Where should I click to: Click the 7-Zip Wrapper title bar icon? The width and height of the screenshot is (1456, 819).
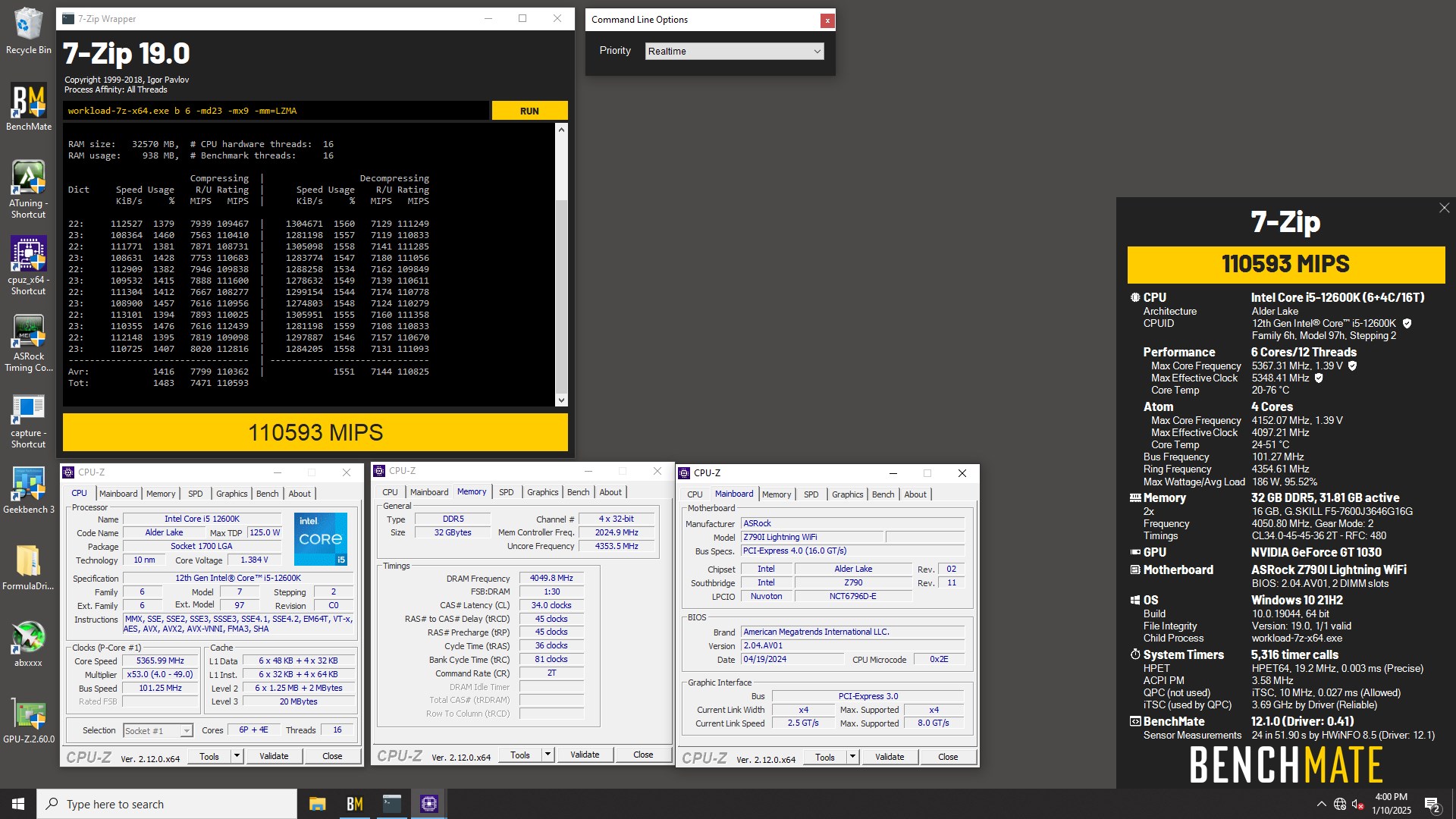68,19
